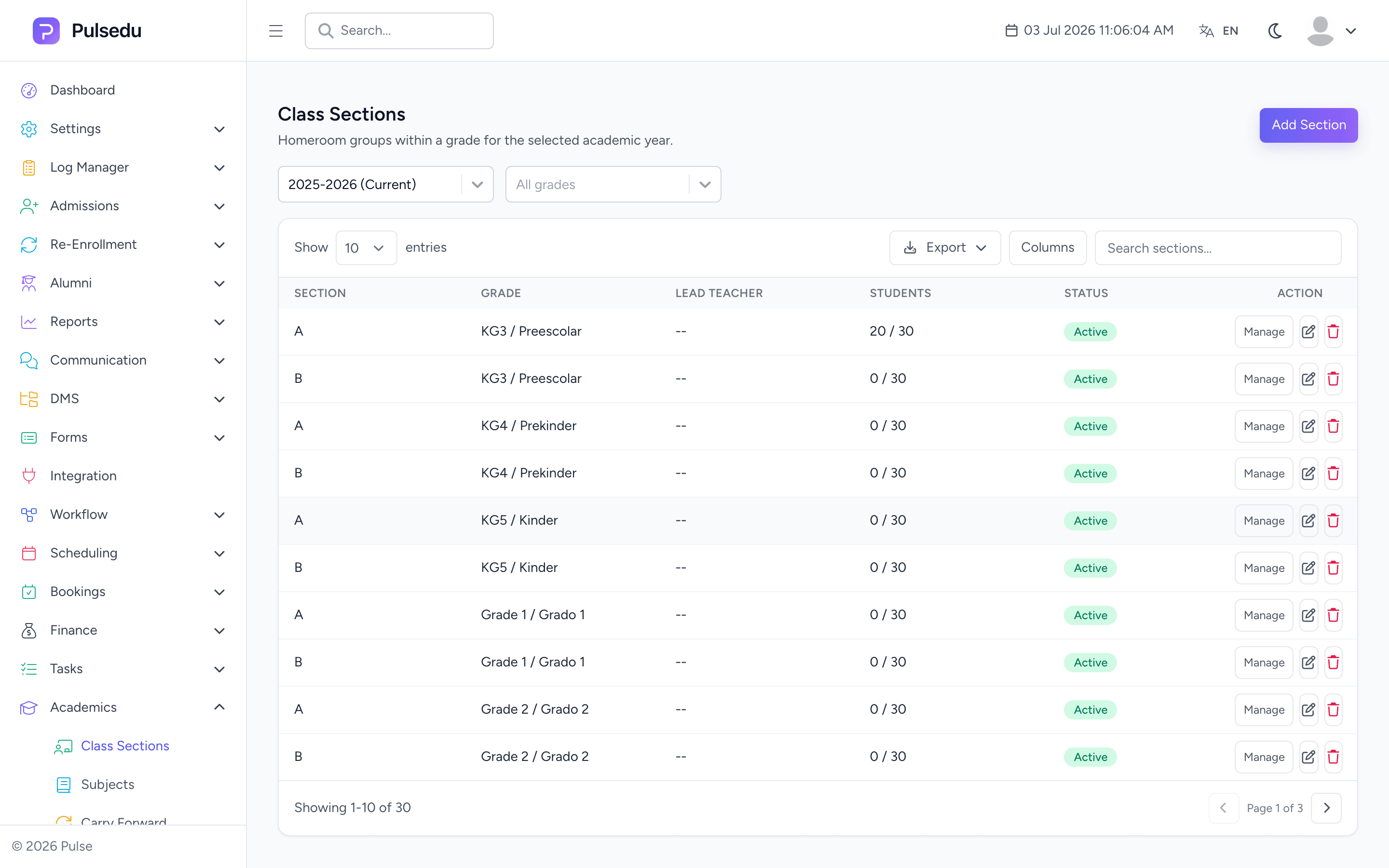Delete section B of Grade 2 / Grado 2

point(1333,757)
